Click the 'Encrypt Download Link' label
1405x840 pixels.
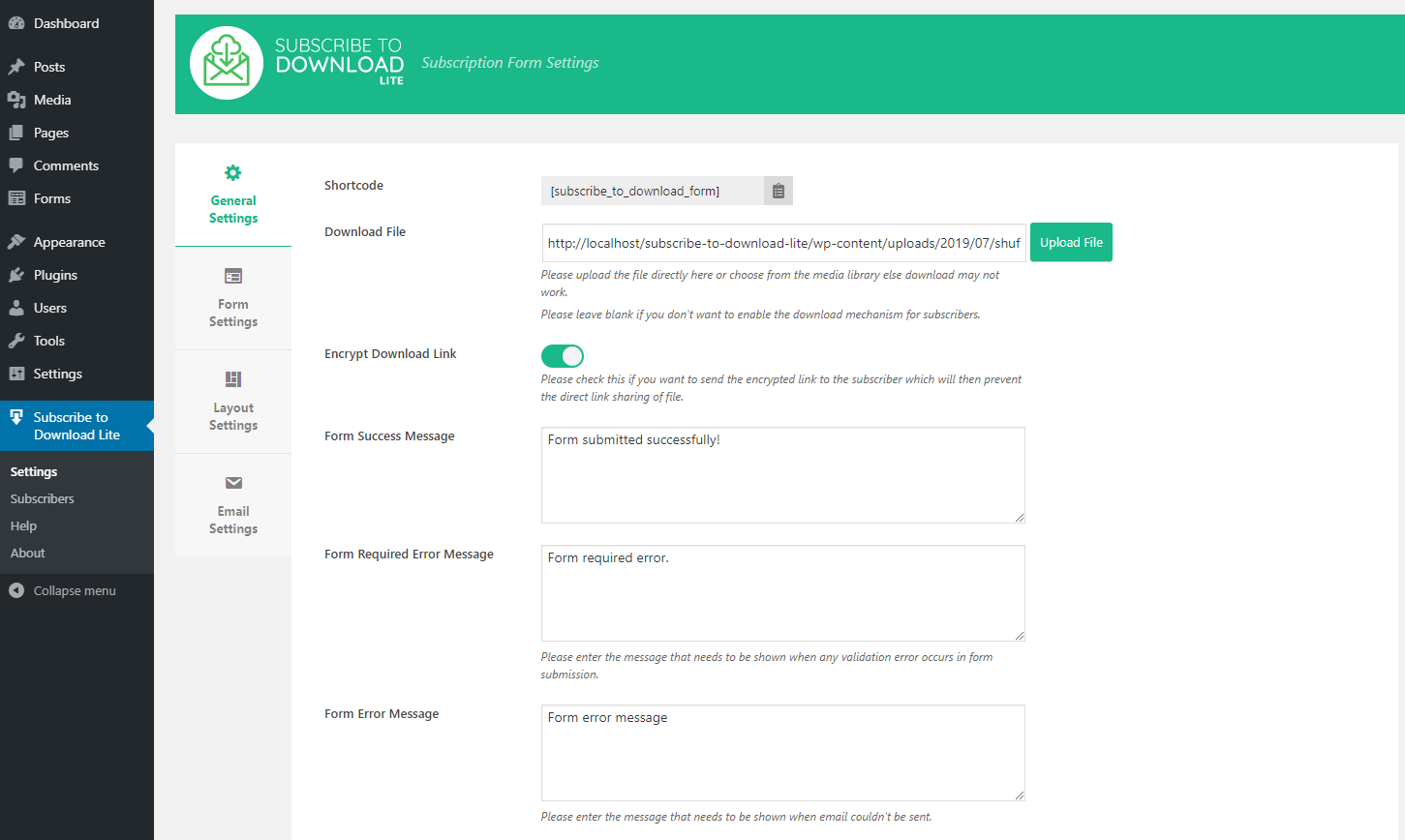coord(390,354)
